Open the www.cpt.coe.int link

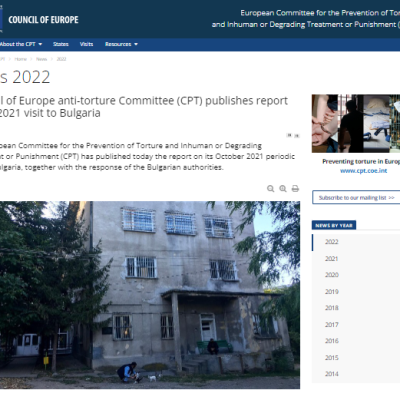pos(364,171)
